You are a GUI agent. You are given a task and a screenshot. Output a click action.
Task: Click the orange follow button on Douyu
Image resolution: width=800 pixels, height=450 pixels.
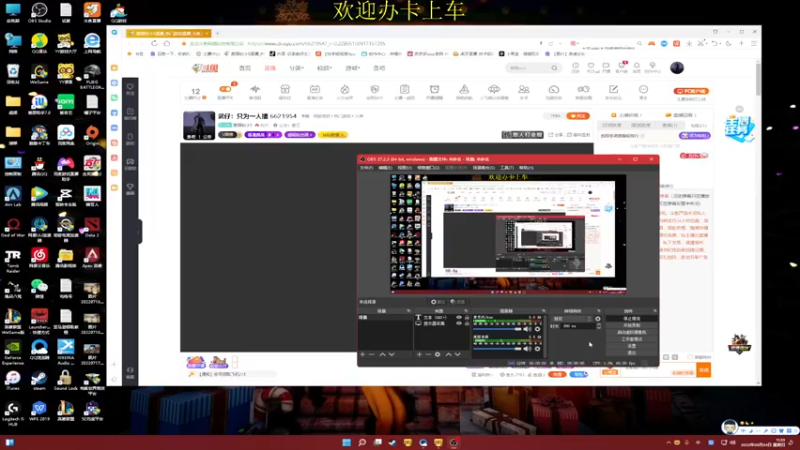tap(578, 116)
